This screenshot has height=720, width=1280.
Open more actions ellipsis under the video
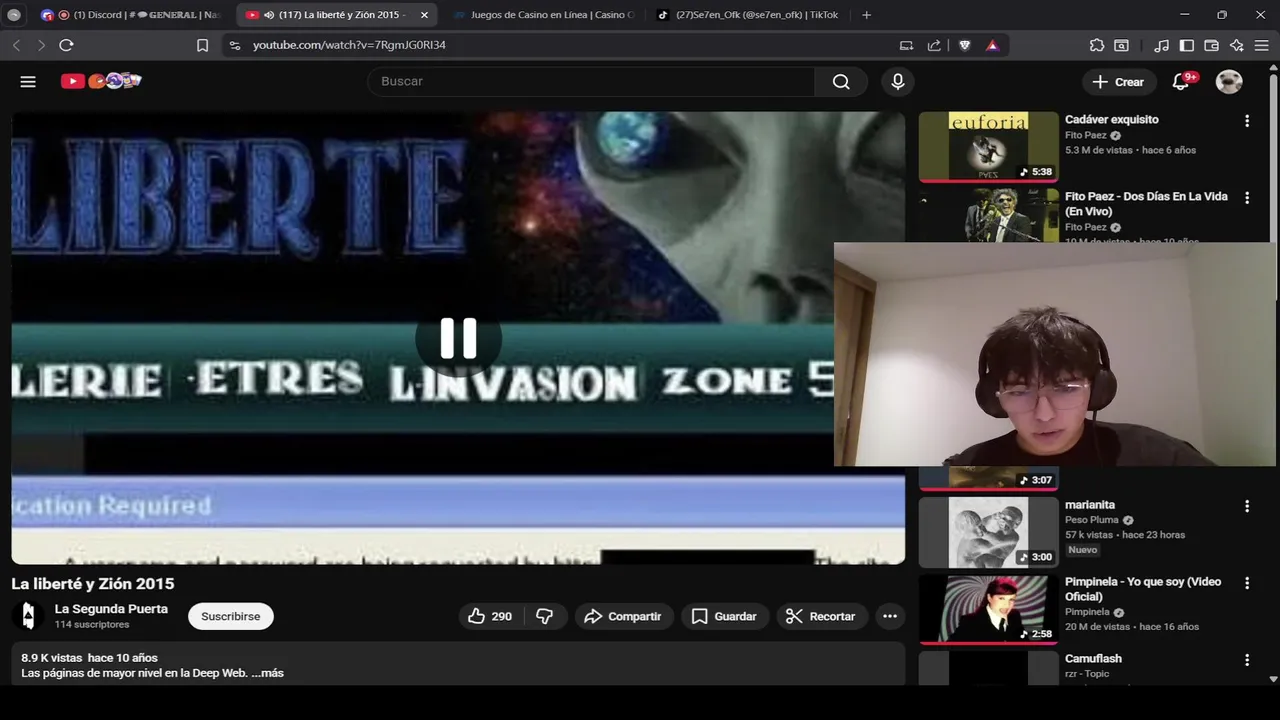pyautogui.click(x=890, y=616)
